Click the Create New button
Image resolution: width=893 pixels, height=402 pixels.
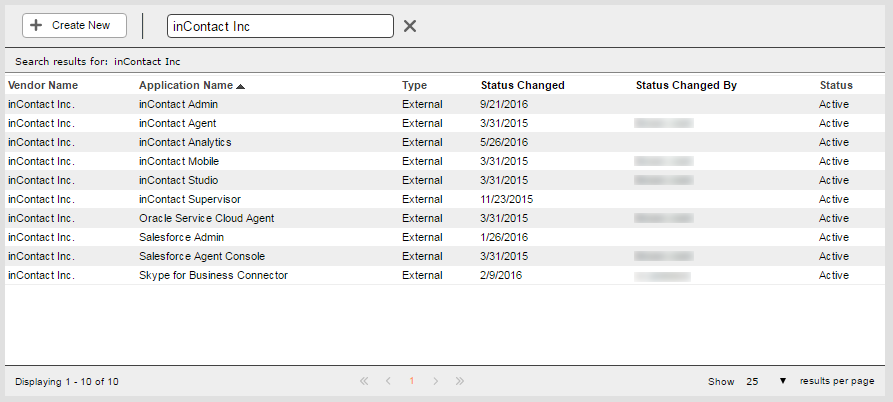pyautogui.click(x=75, y=26)
